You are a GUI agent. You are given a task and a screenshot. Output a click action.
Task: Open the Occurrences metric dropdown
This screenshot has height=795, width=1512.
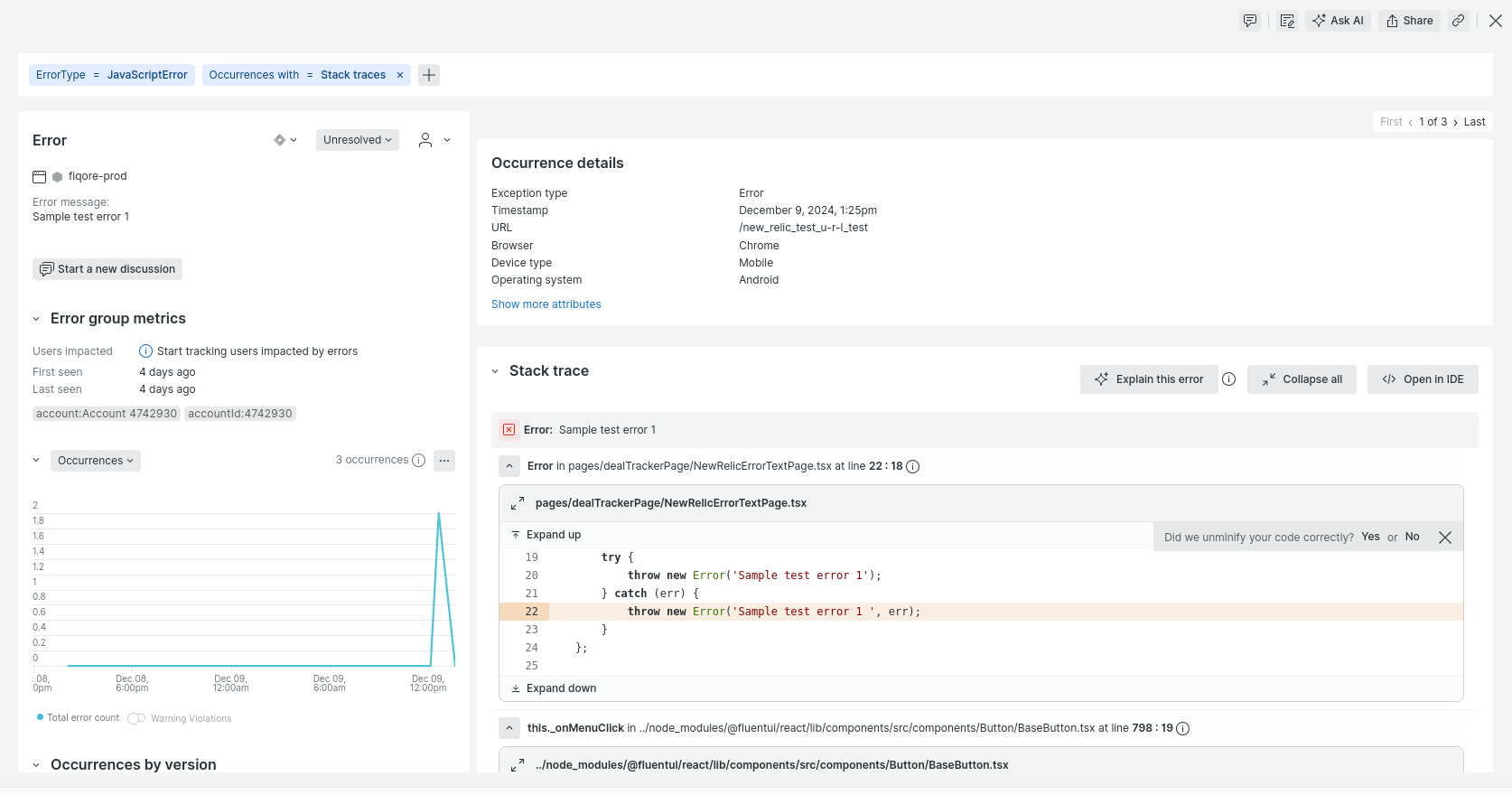point(95,461)
